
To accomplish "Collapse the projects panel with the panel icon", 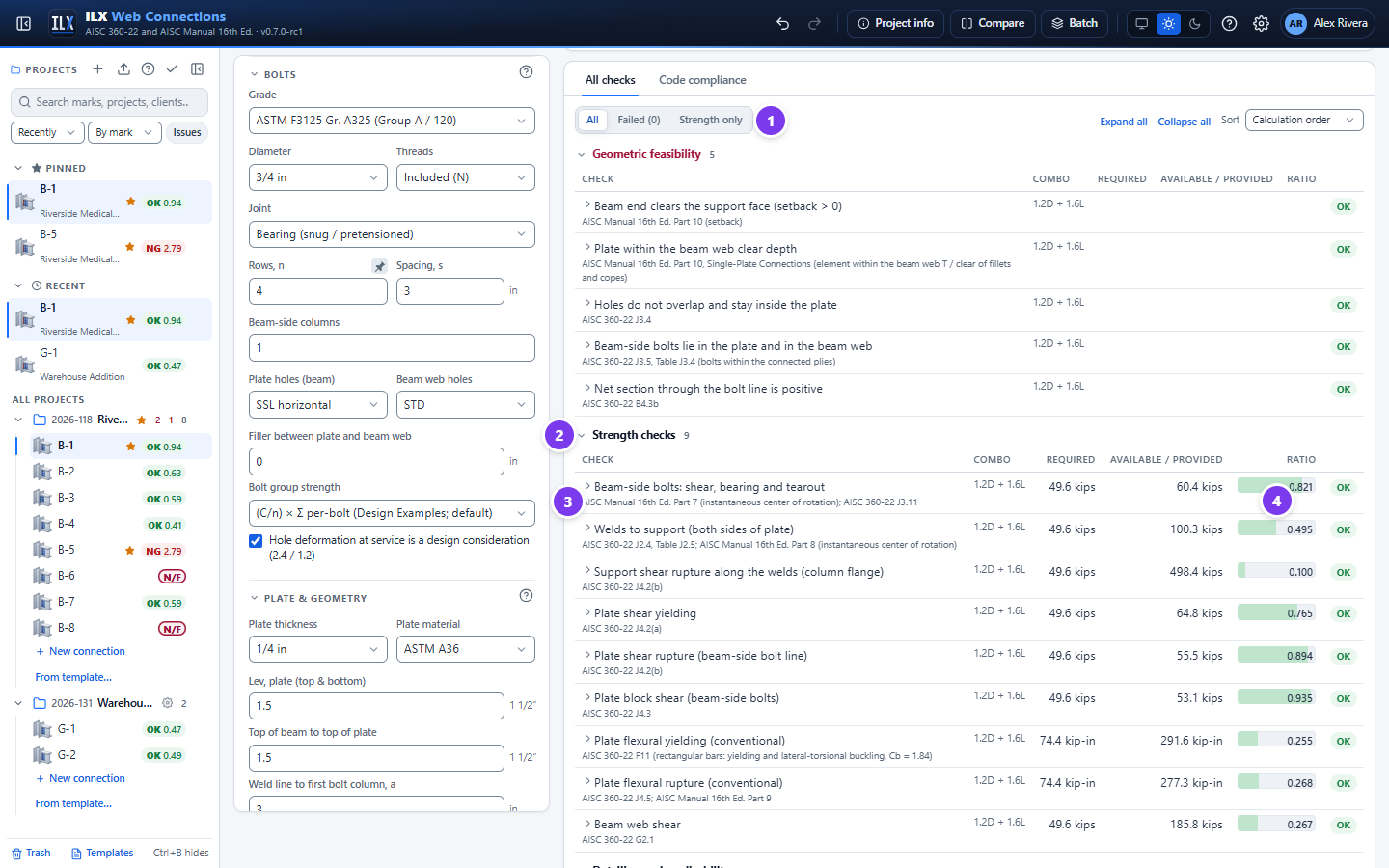I will [198, 69].
